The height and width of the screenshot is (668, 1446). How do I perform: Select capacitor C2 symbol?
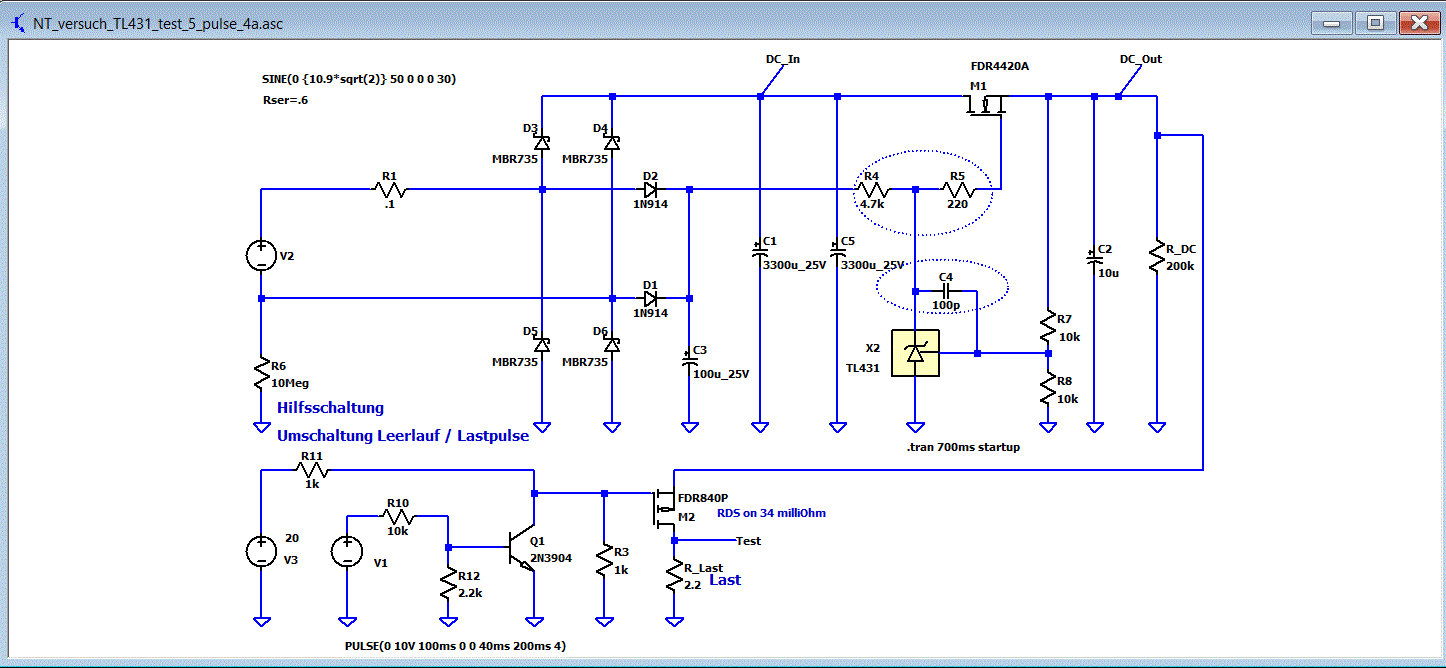(x=1094, y=257)
